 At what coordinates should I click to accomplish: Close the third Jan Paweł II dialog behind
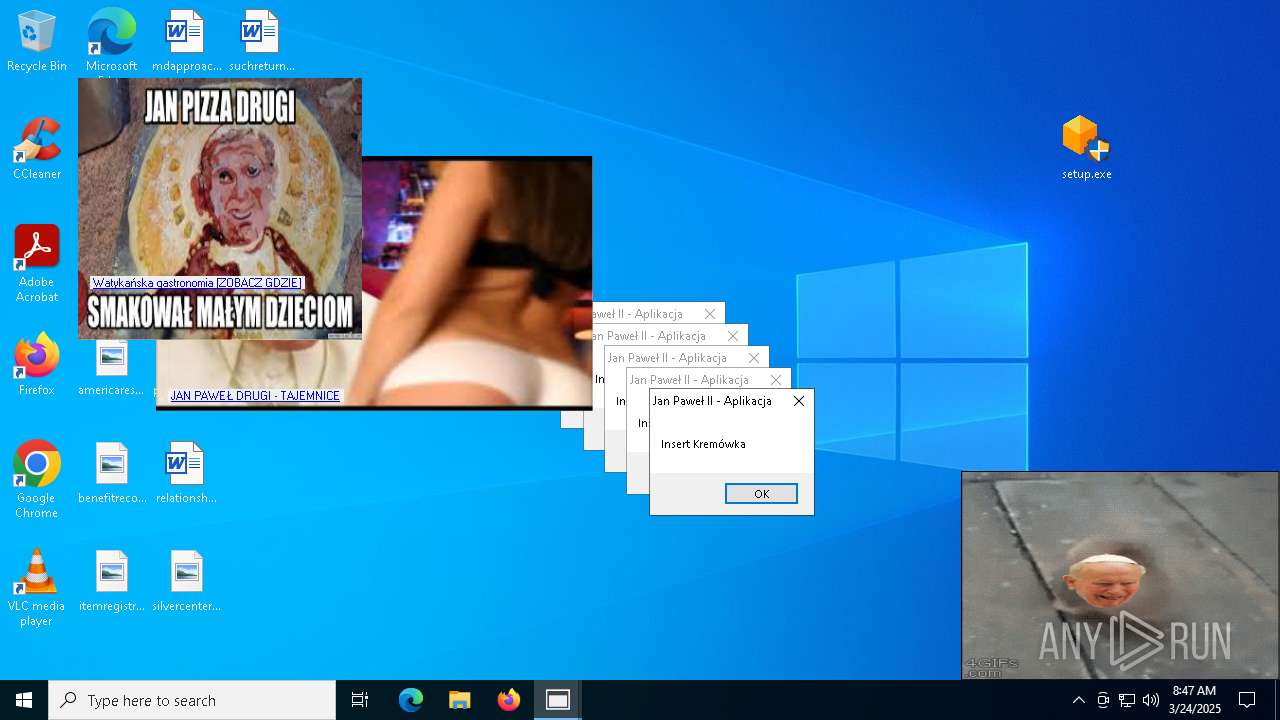click(754, 358)
